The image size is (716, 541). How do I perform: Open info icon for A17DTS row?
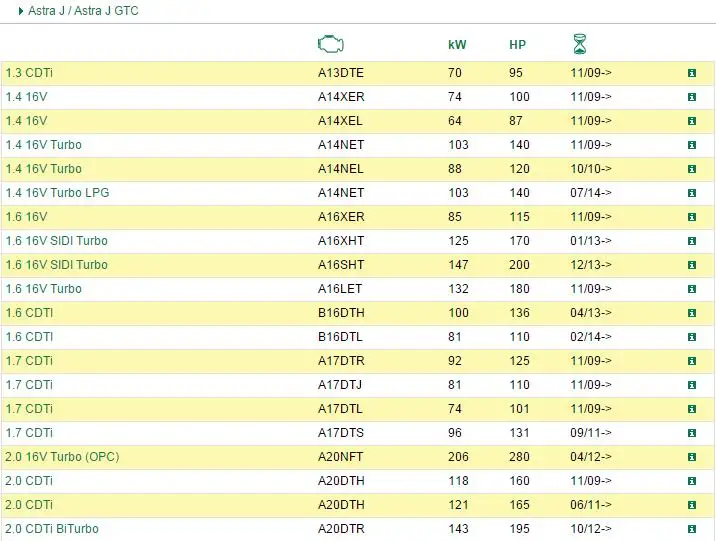coord(692,433)
